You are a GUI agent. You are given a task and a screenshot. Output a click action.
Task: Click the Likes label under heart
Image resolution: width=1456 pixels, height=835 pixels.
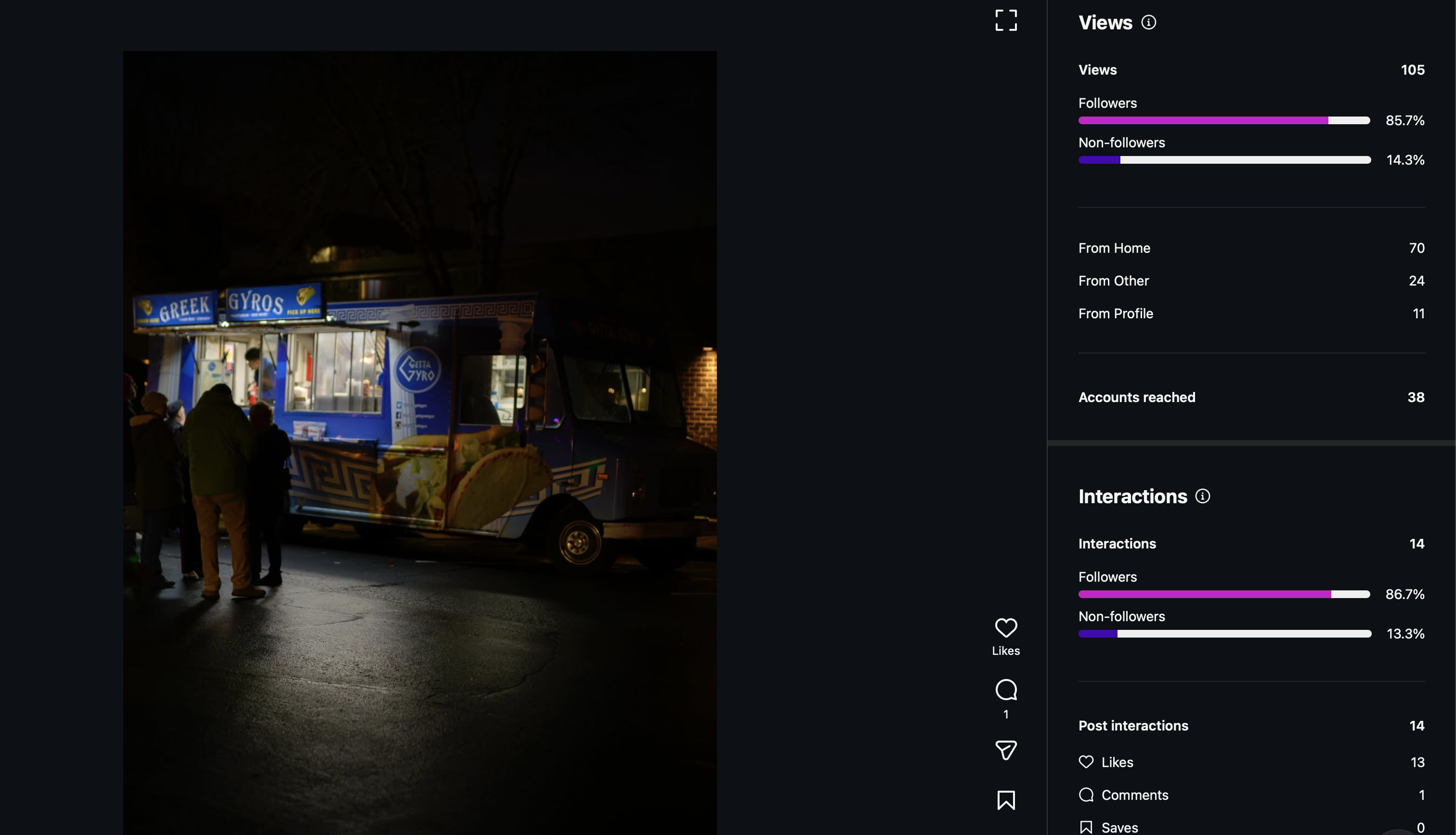(1006, 651)
